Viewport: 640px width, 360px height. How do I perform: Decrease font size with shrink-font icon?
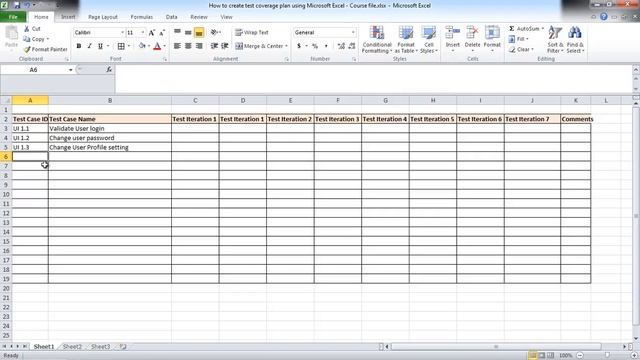tap(162, 33)
